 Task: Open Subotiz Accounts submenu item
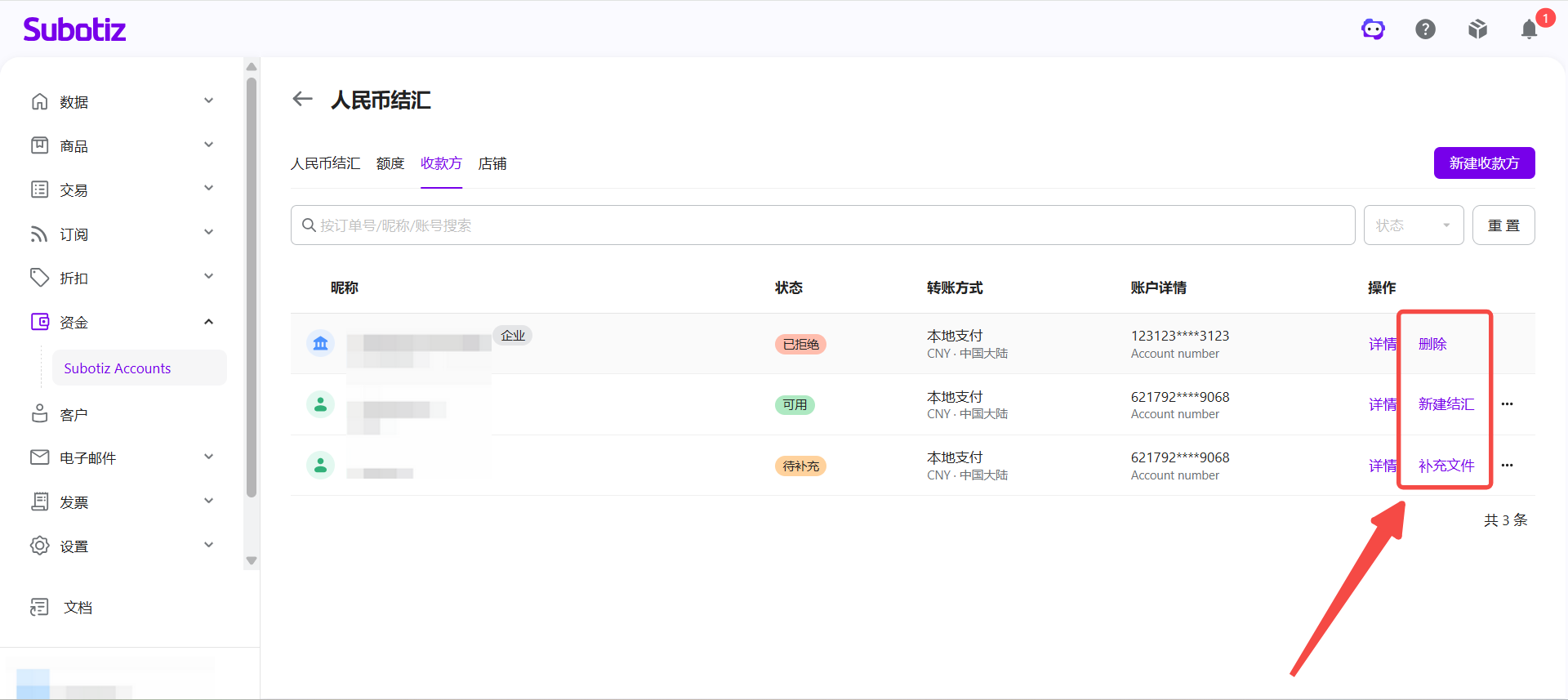point(140,368)
